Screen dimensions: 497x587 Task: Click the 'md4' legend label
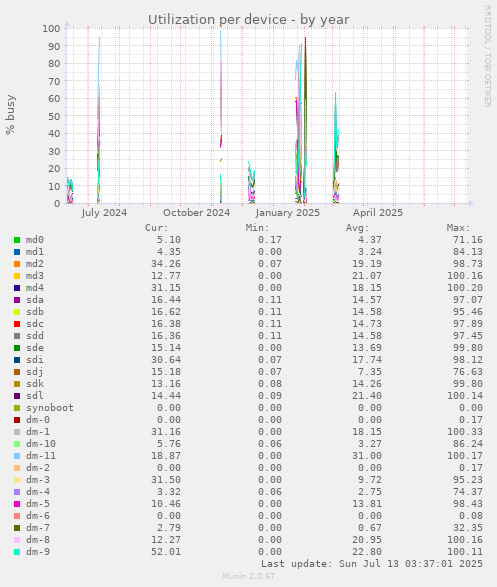coord(35,288)
